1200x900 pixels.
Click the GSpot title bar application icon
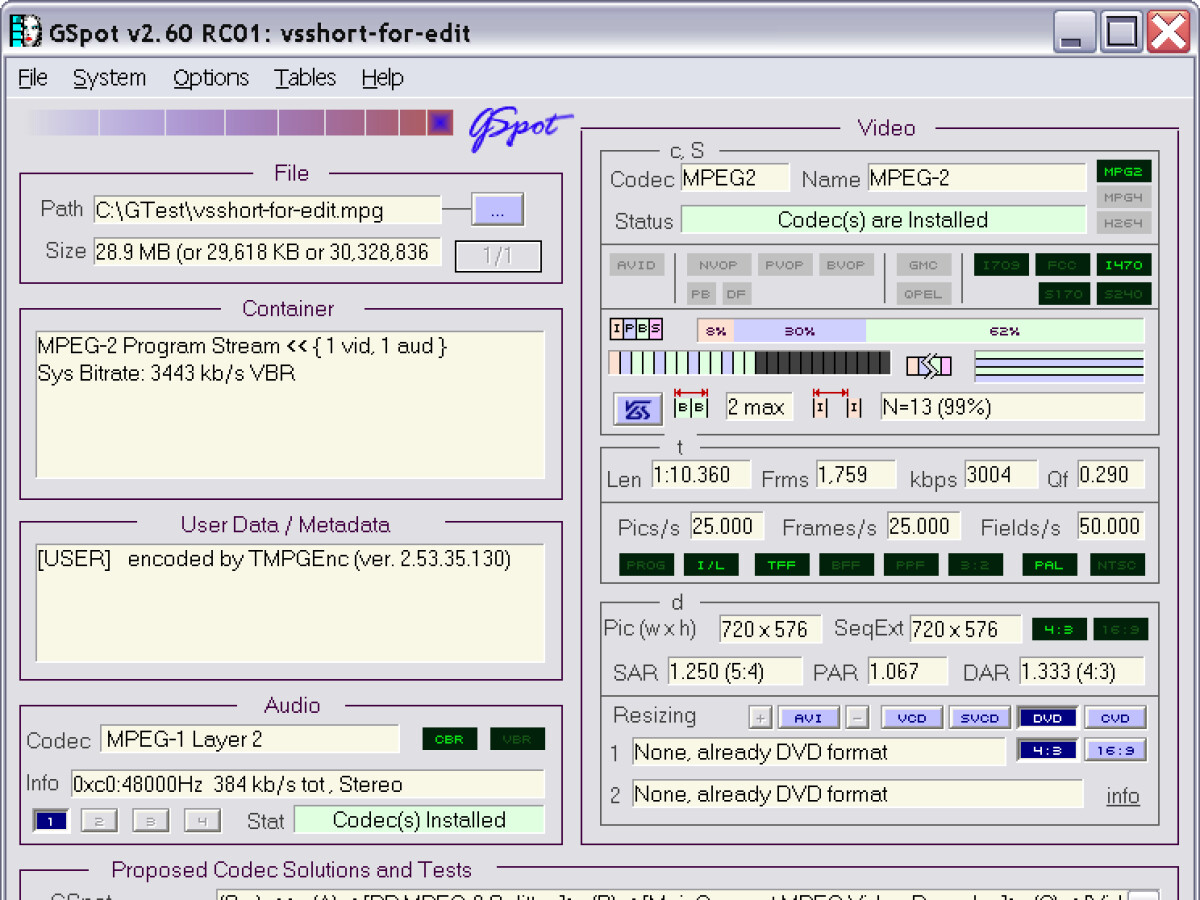26,31
